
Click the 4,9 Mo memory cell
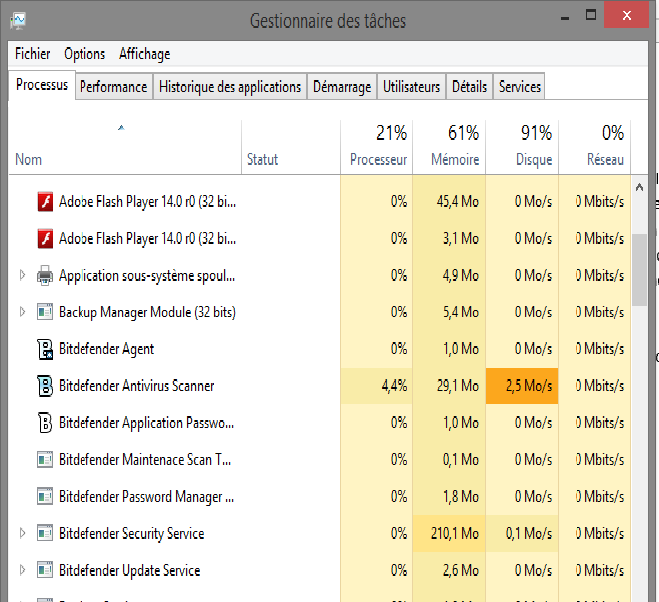[449, 275]
